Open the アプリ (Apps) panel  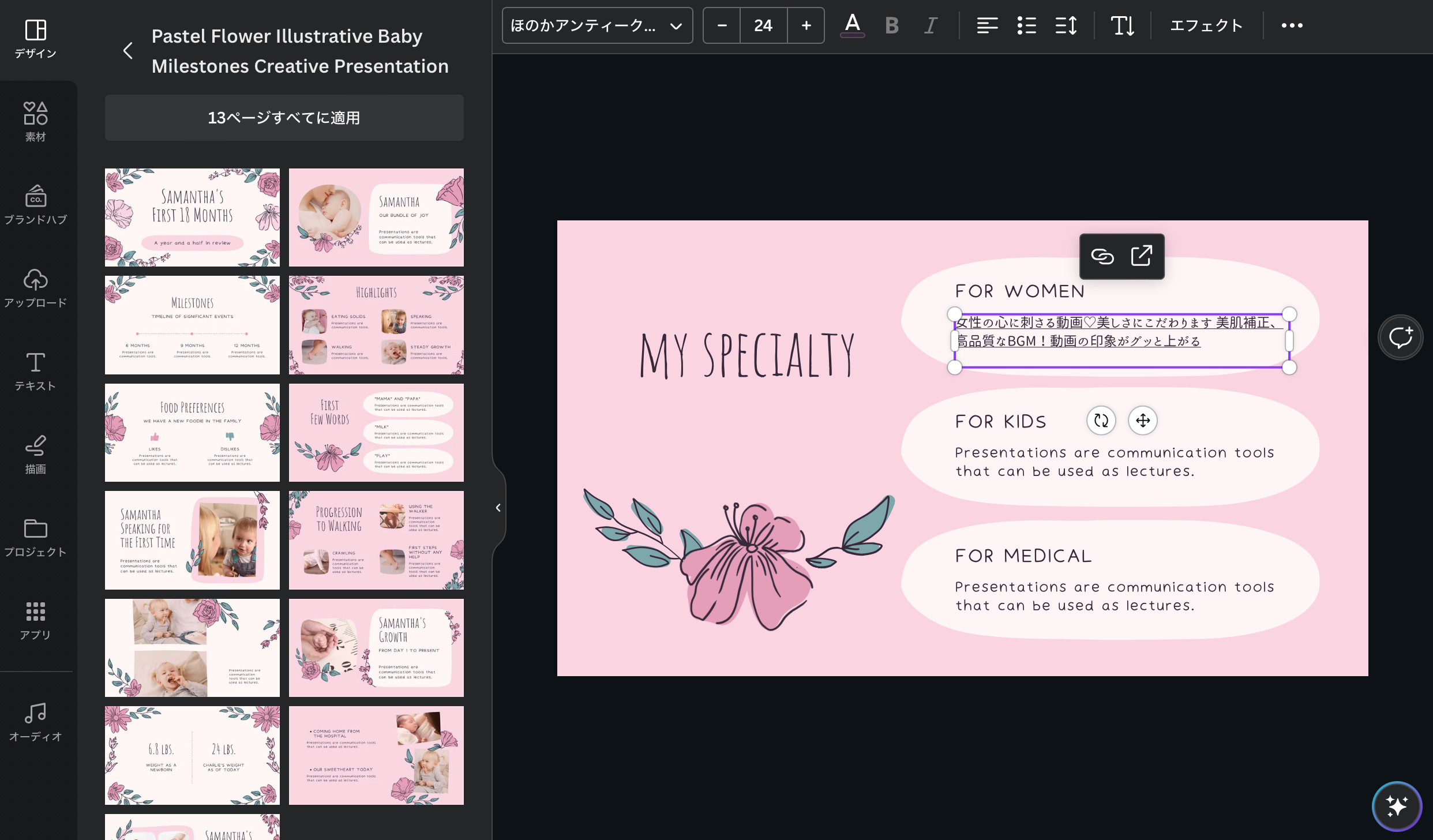pos(35,620)
